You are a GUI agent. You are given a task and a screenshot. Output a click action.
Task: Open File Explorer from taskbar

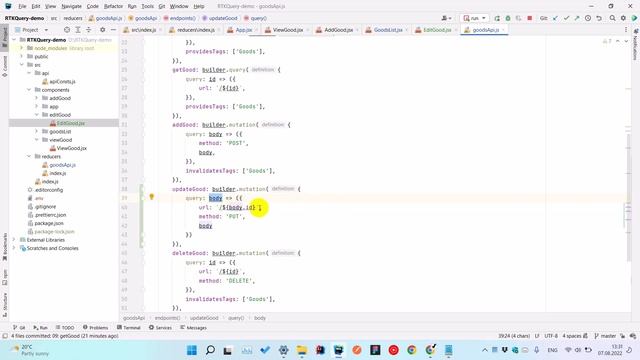(x=302, y=350)
